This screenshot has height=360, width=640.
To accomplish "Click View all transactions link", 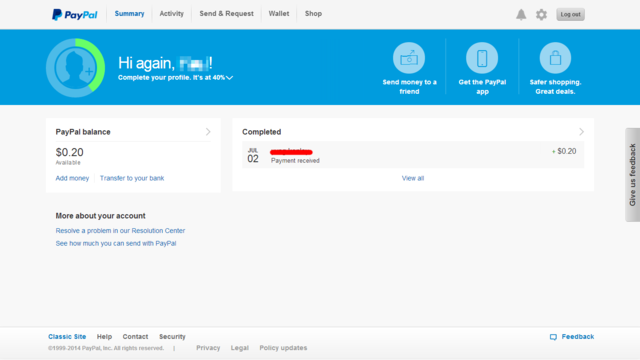I will (x=413, y=178).
